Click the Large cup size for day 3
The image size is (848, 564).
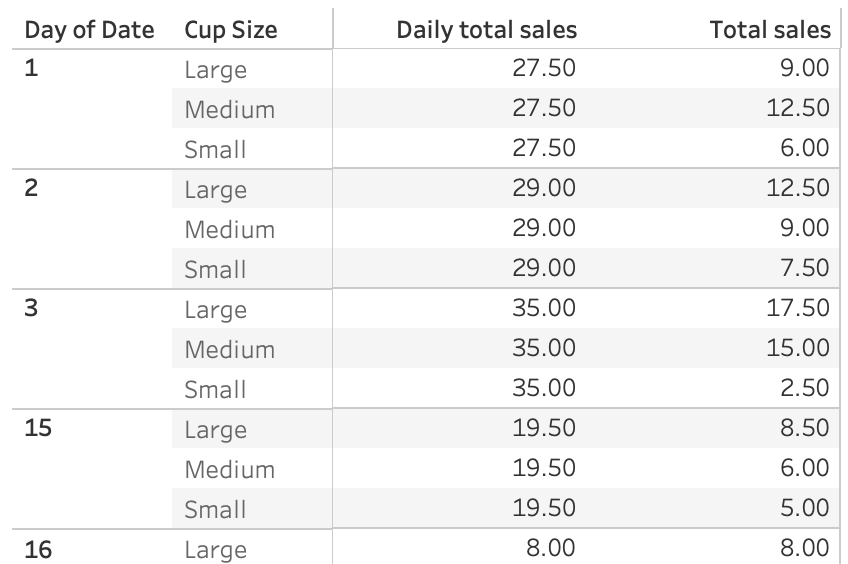[x=215, y=309]
